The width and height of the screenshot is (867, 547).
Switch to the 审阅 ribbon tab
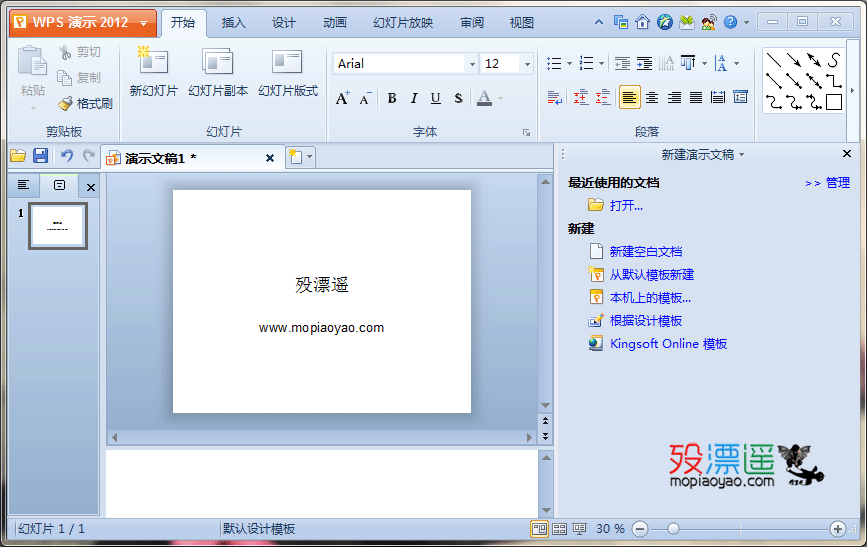coord(472,23)
